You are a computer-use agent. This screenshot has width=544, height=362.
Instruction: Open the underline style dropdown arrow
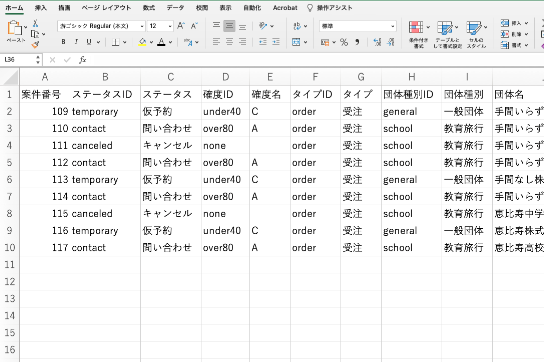[99, 42]
